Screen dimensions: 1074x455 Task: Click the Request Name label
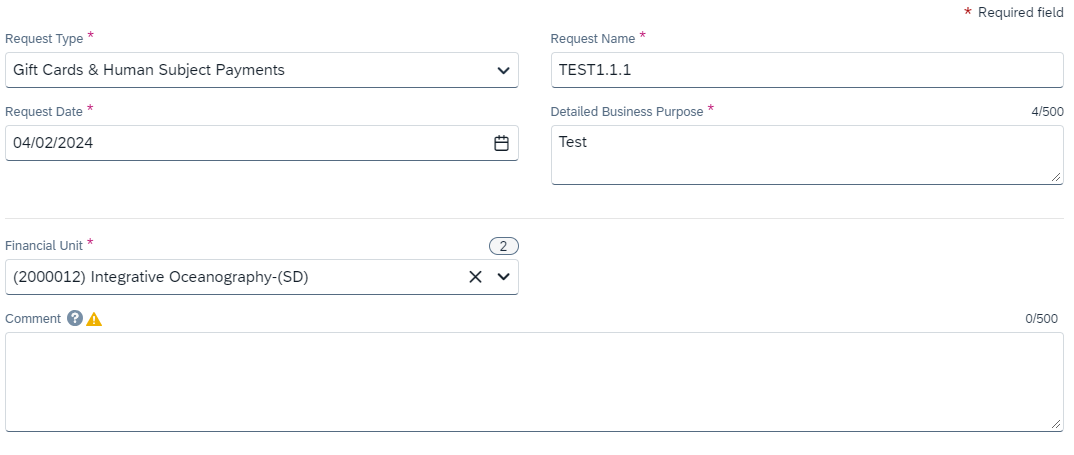click(592, 39)
